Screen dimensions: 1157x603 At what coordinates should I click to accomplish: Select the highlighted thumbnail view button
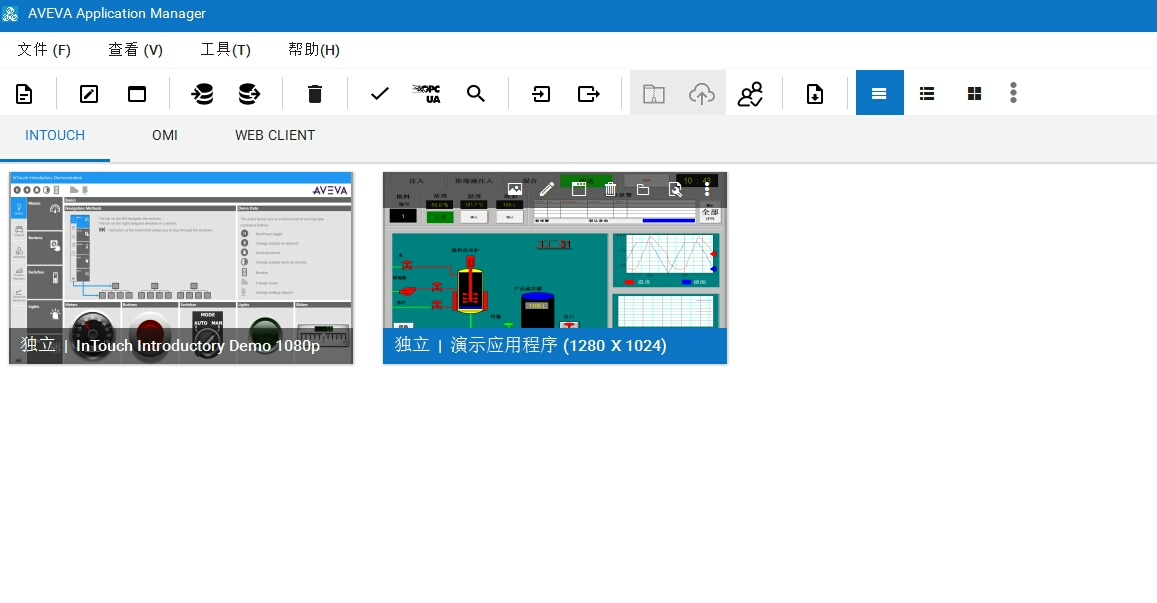click(880, 93)
